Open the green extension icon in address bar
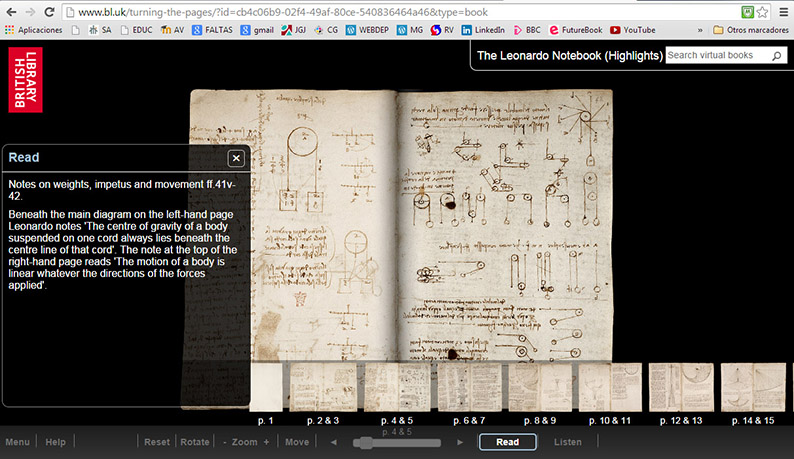Screen dimensions: 794x459 tap(747, 12)
